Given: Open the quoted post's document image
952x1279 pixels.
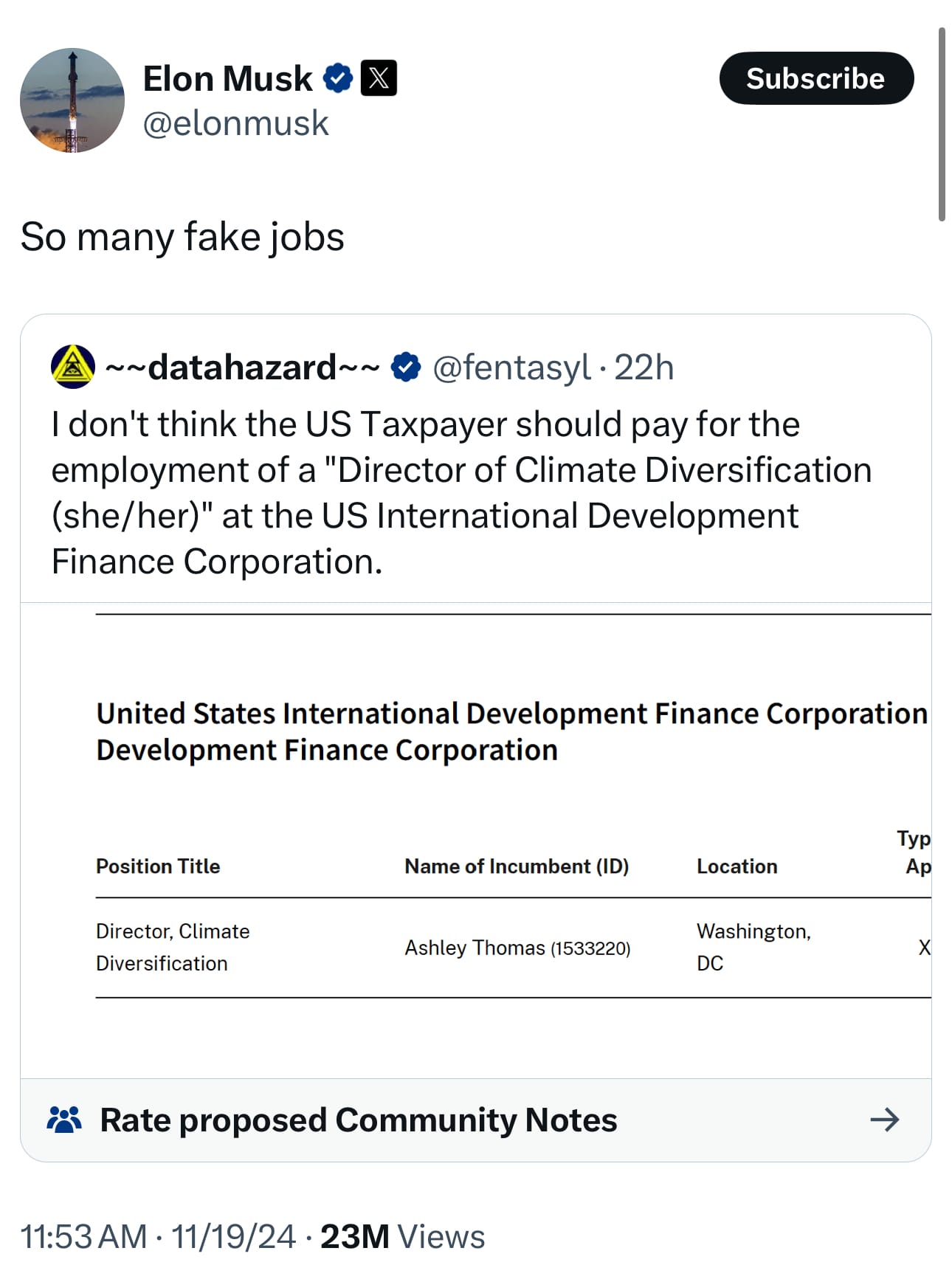Looking at the screenshot, I should 476,840.
